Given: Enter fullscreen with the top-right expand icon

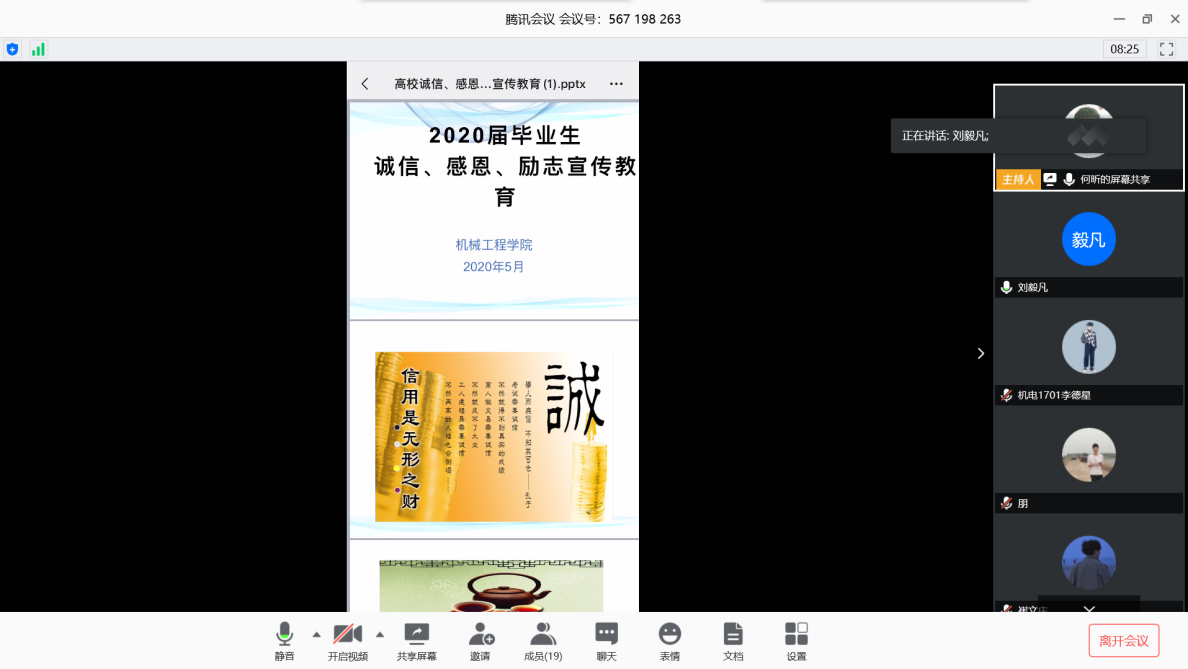Looking at the screenshot, I should pos(1166,49).
